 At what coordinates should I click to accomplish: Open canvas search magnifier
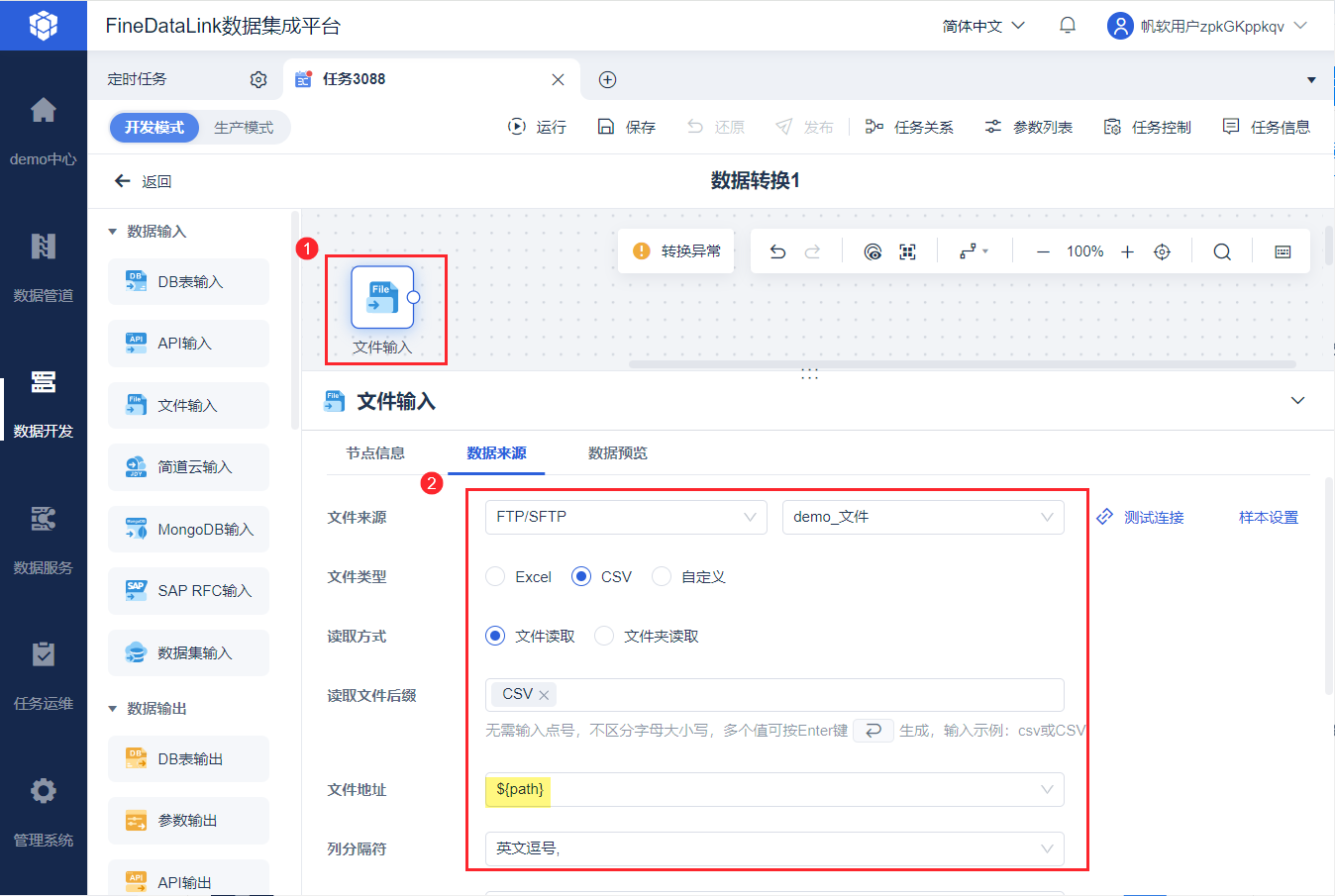(1222, 251)
